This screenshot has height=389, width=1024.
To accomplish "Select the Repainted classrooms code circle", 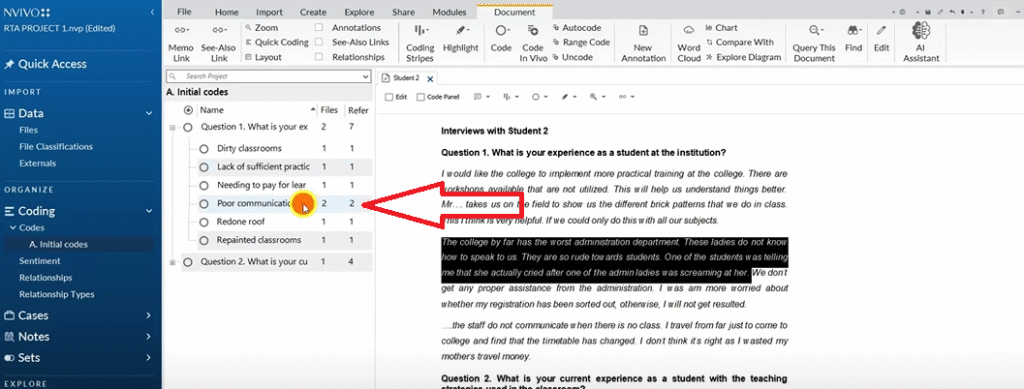I will pyautogui.click(x=204, y=240).
